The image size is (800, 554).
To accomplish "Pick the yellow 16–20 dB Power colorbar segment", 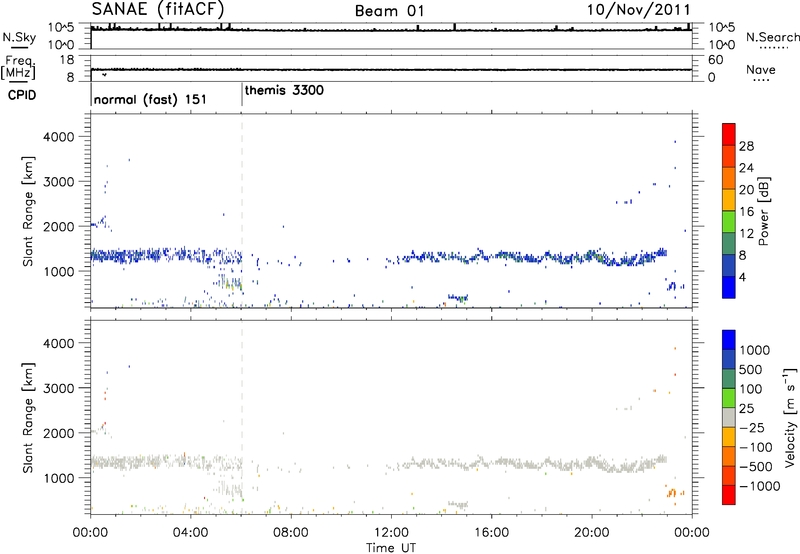I will coord(729,200).
